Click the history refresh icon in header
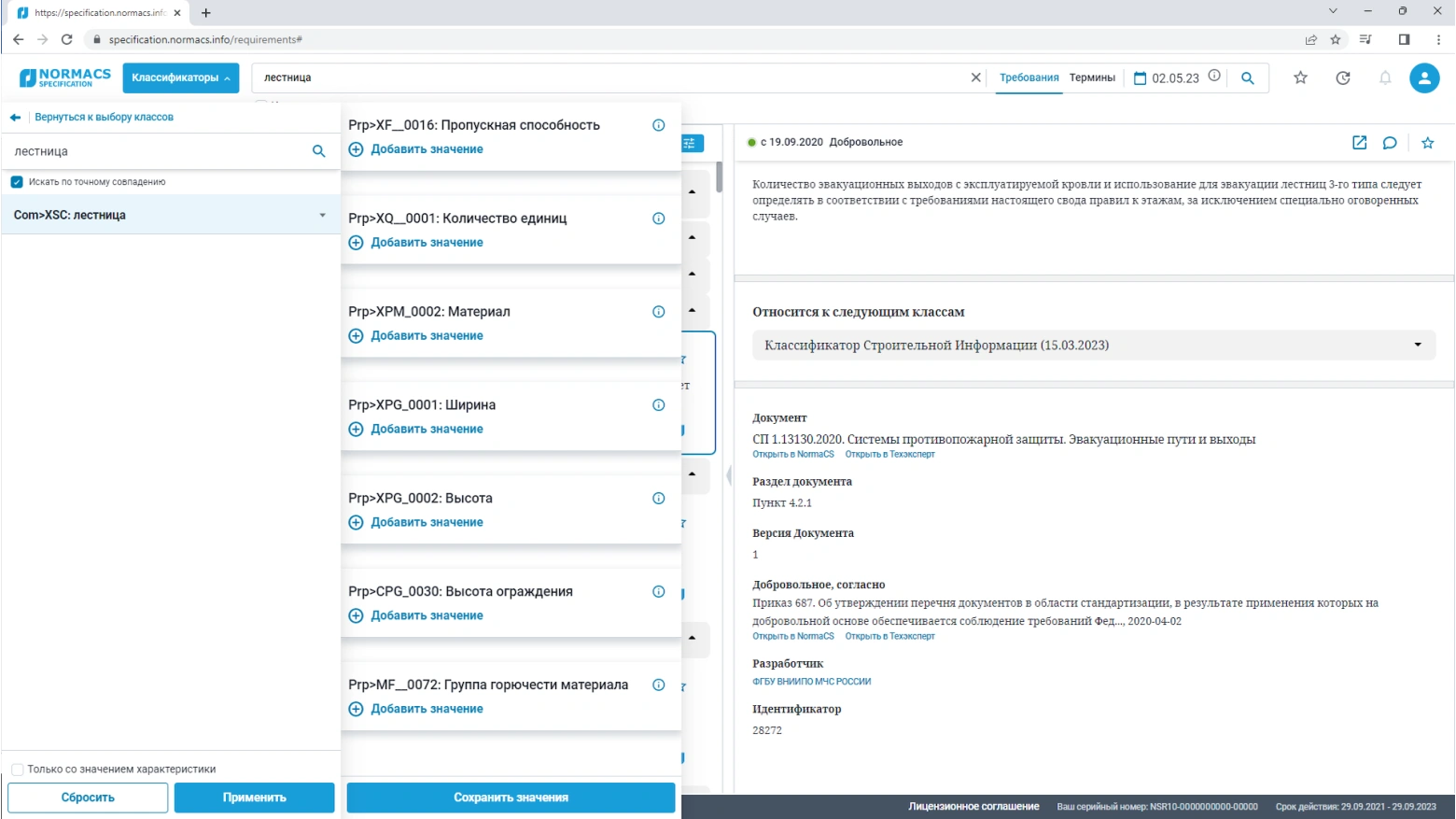The image size is (1456, 819). click(x=1342, y=78)
